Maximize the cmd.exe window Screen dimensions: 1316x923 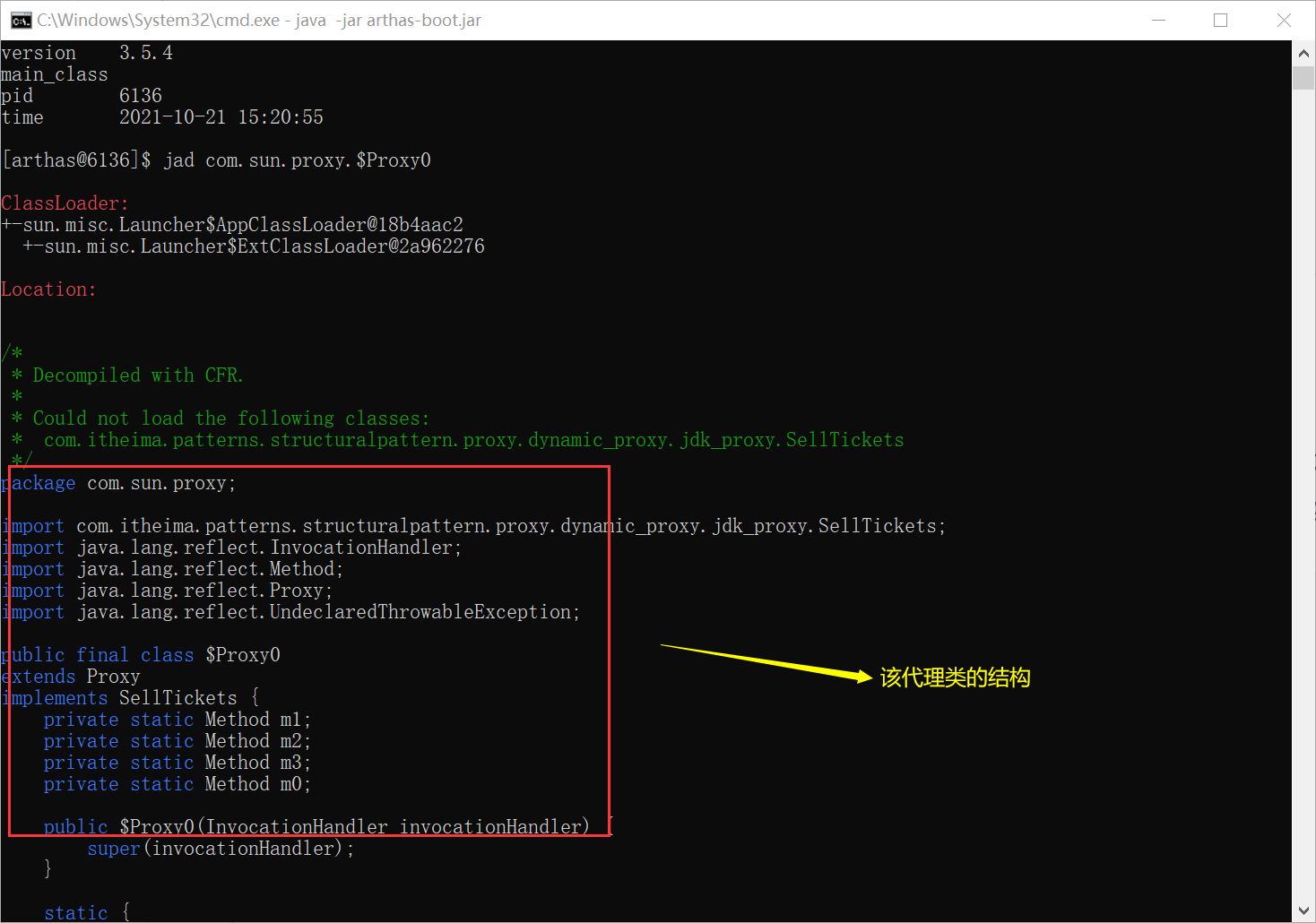pyautogui.click(x=1220, y=20)
